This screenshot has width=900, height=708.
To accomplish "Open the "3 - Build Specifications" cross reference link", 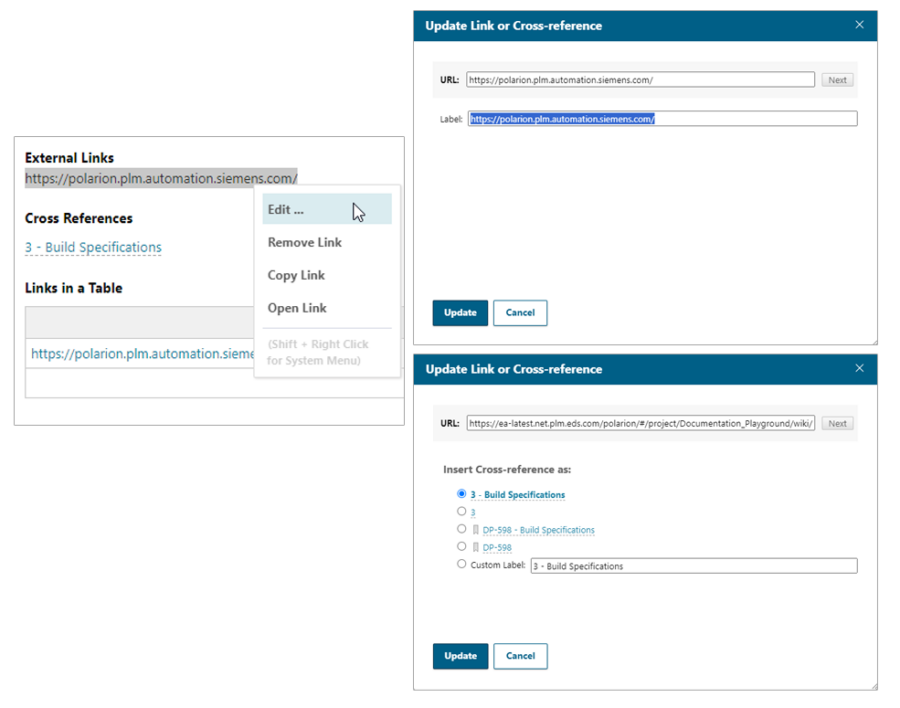I will click(92, 247).
